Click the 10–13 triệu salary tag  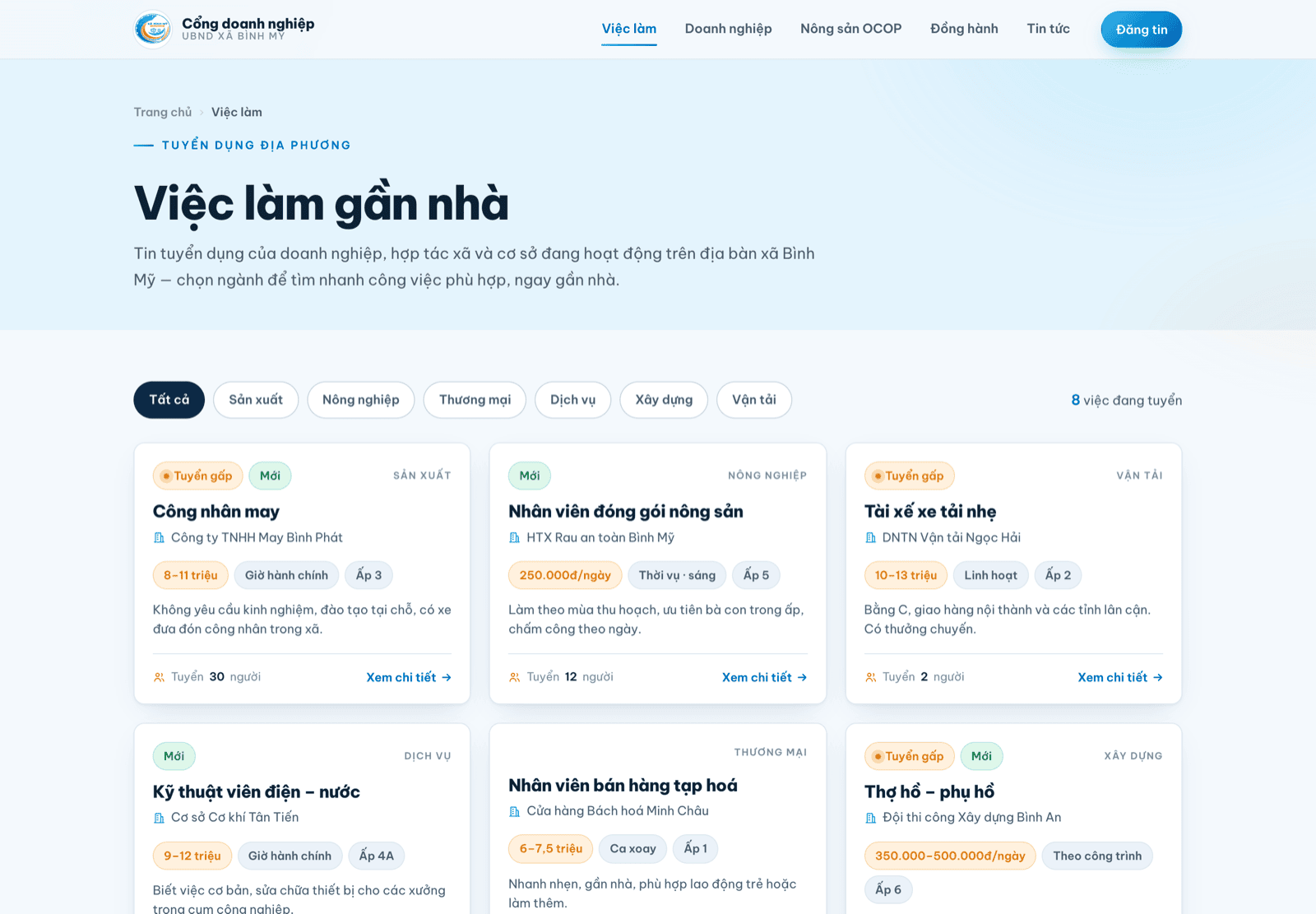point(906,575)
